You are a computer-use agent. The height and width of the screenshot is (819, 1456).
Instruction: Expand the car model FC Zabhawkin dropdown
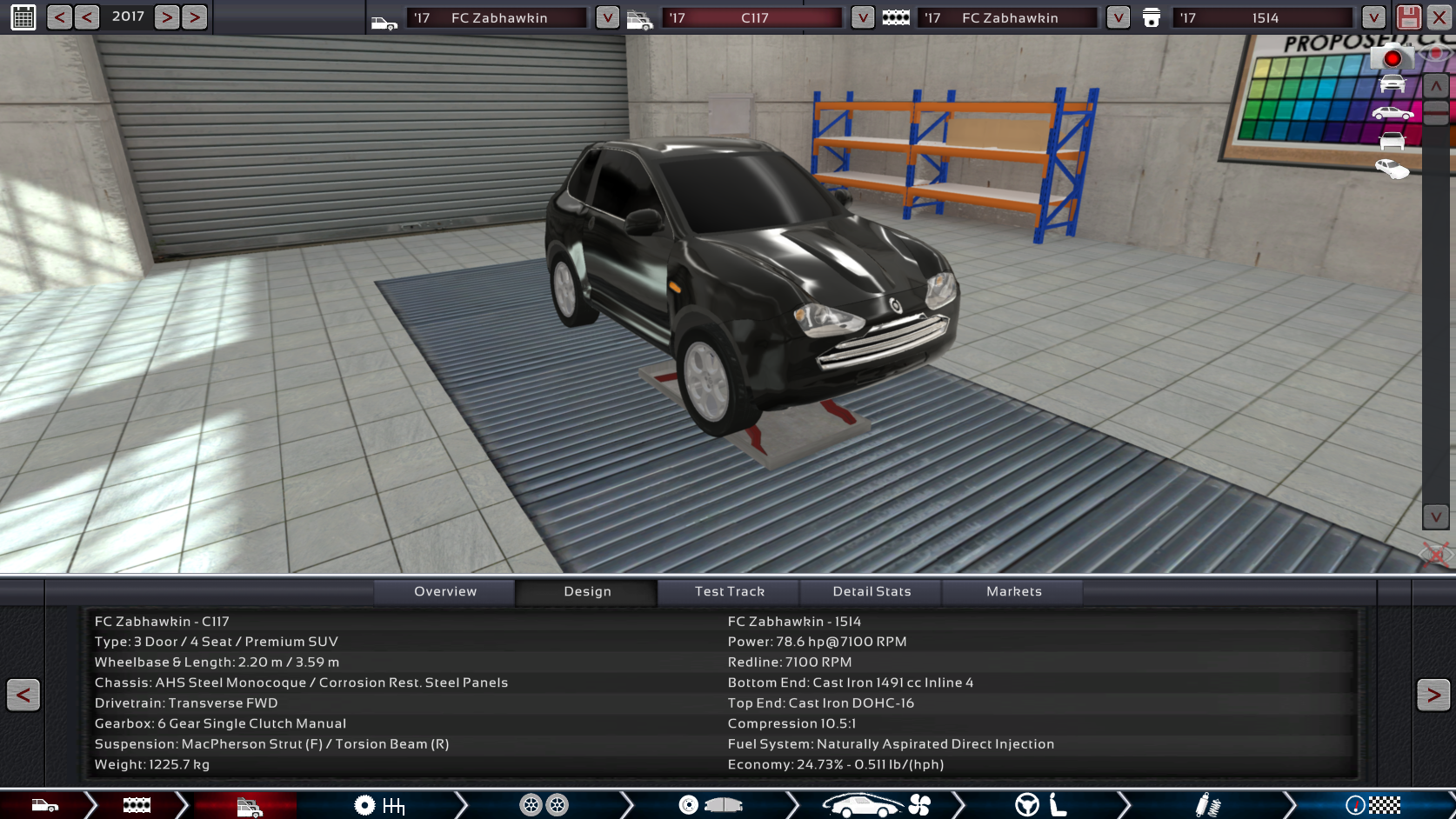(x=607, y=17)
